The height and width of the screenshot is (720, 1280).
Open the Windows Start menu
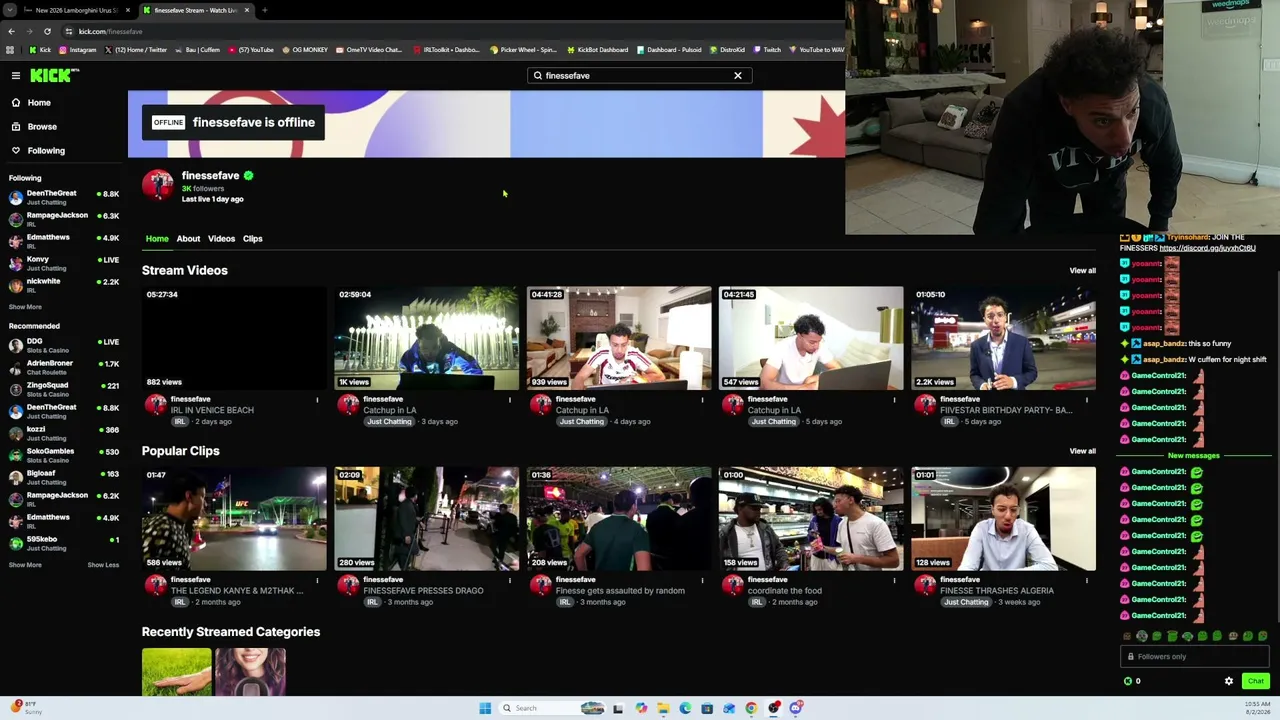click(x=485, y=708)
